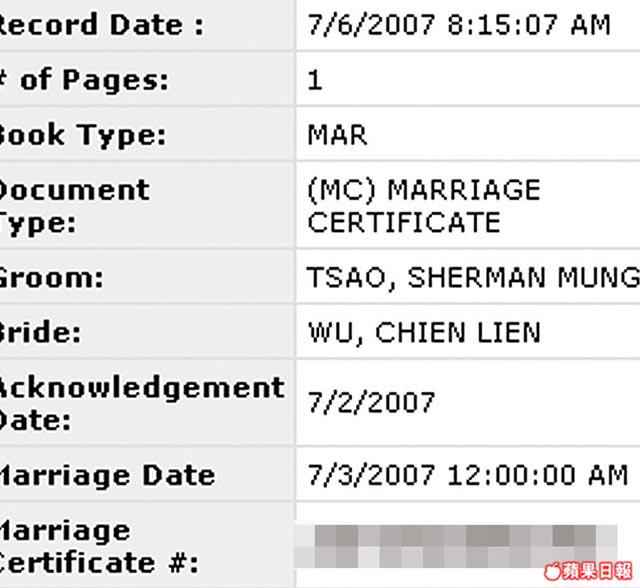Click the red Apple Daily watermark logo
The image size is (640, 588).
589,571
